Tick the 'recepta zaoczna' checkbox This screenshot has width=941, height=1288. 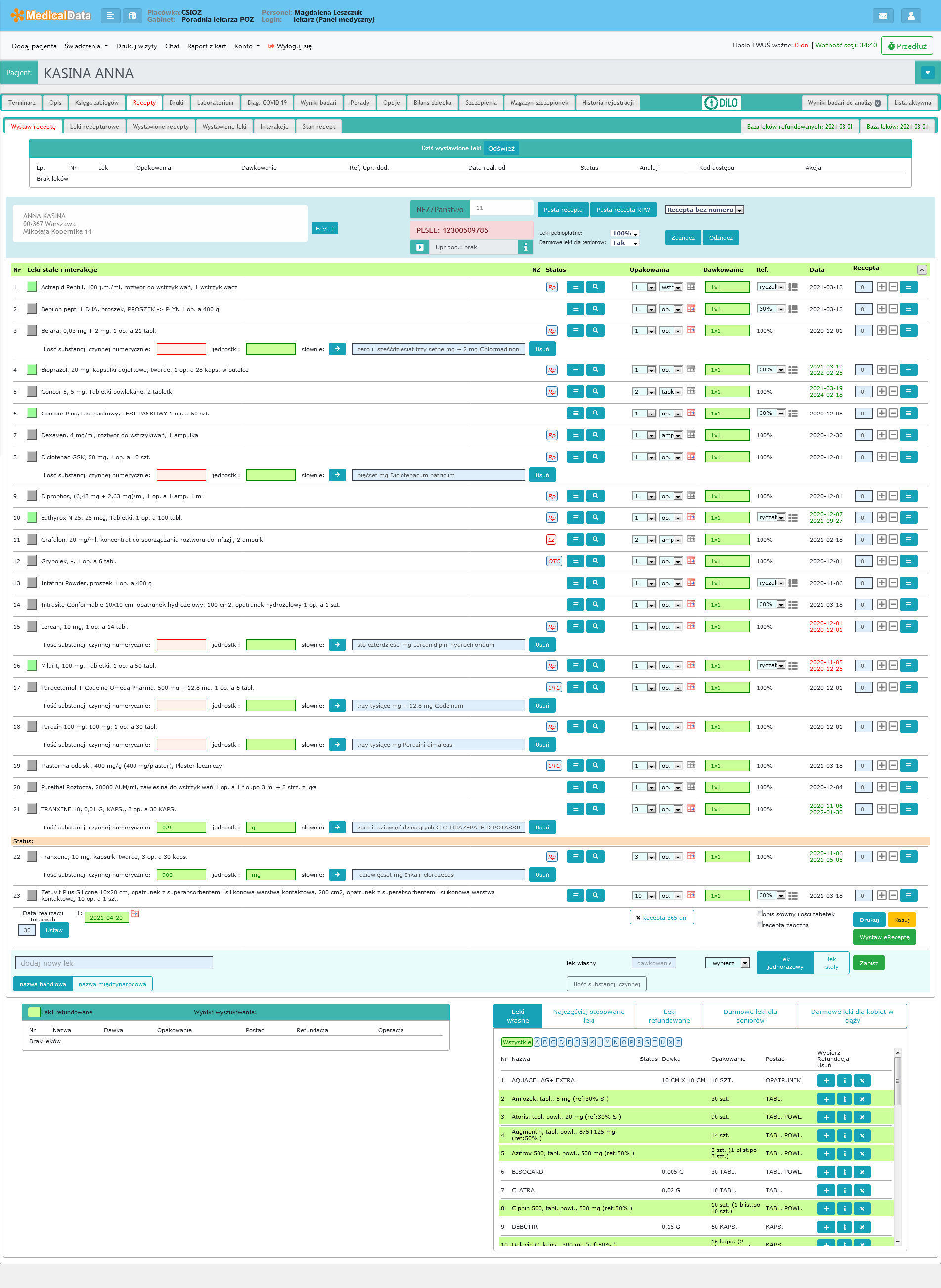pos(760,924)
